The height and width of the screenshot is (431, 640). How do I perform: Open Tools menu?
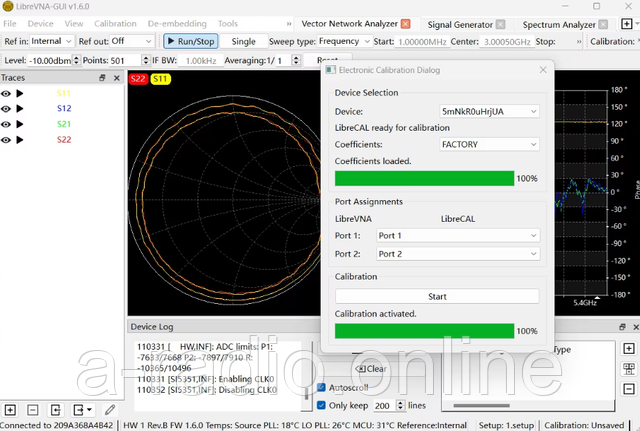[x=228, y=24]
